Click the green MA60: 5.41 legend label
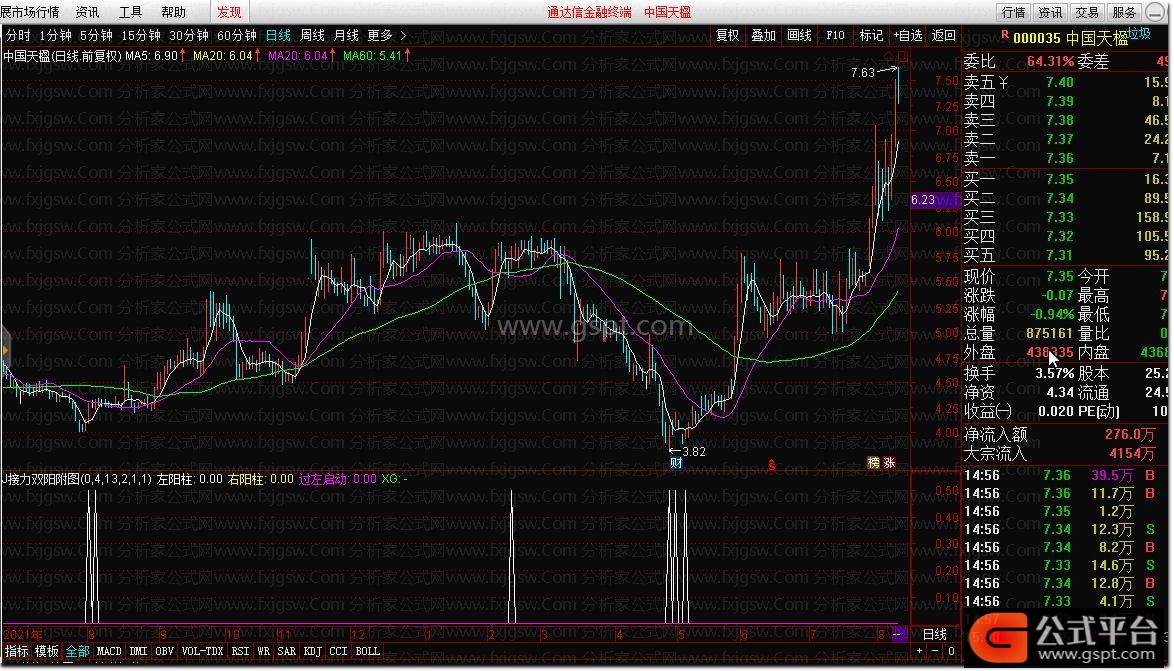Screen dimensions: 1174x671 [372, 55]
